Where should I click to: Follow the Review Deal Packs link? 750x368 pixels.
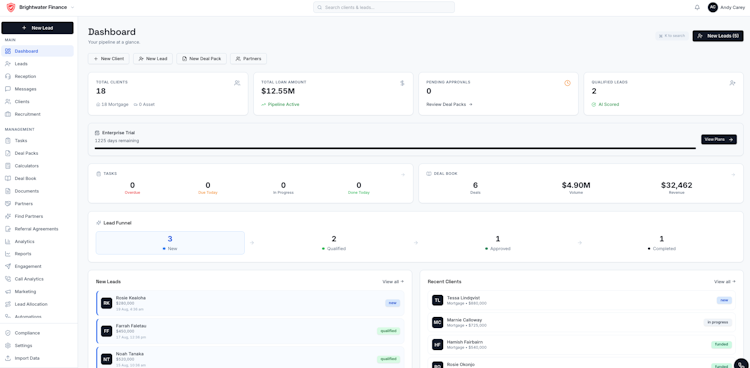coord(449,104)
